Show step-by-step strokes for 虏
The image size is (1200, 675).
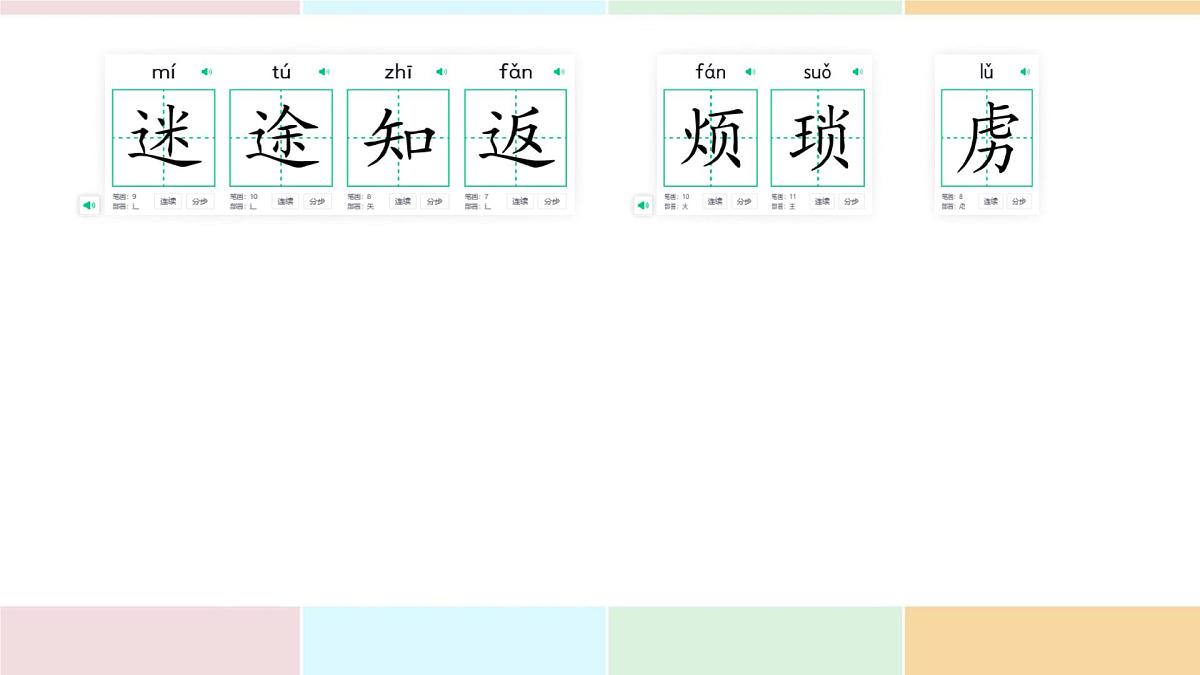pyautogui.click(x=1017, y=200)
